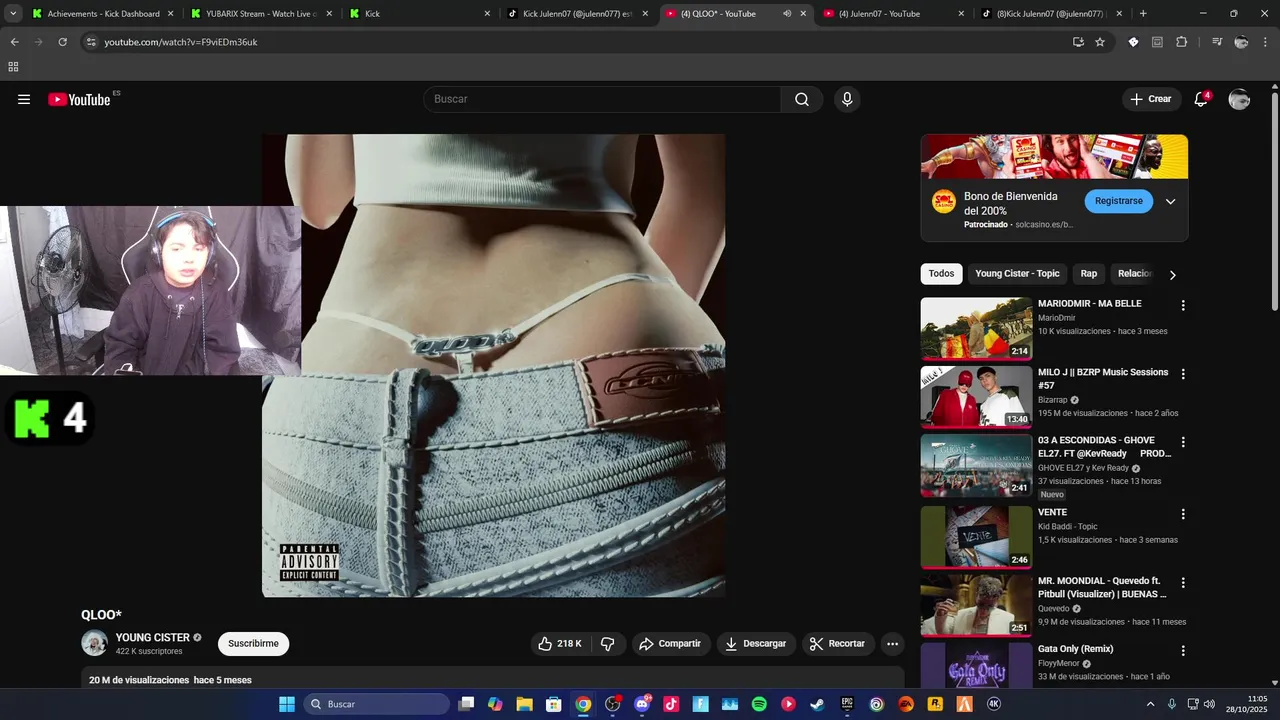Image resolution: width=1280 pixels, height=720 pixels.
Task: Open the YouTube hamburger guide menu
Action: click(x=24, y=99)
